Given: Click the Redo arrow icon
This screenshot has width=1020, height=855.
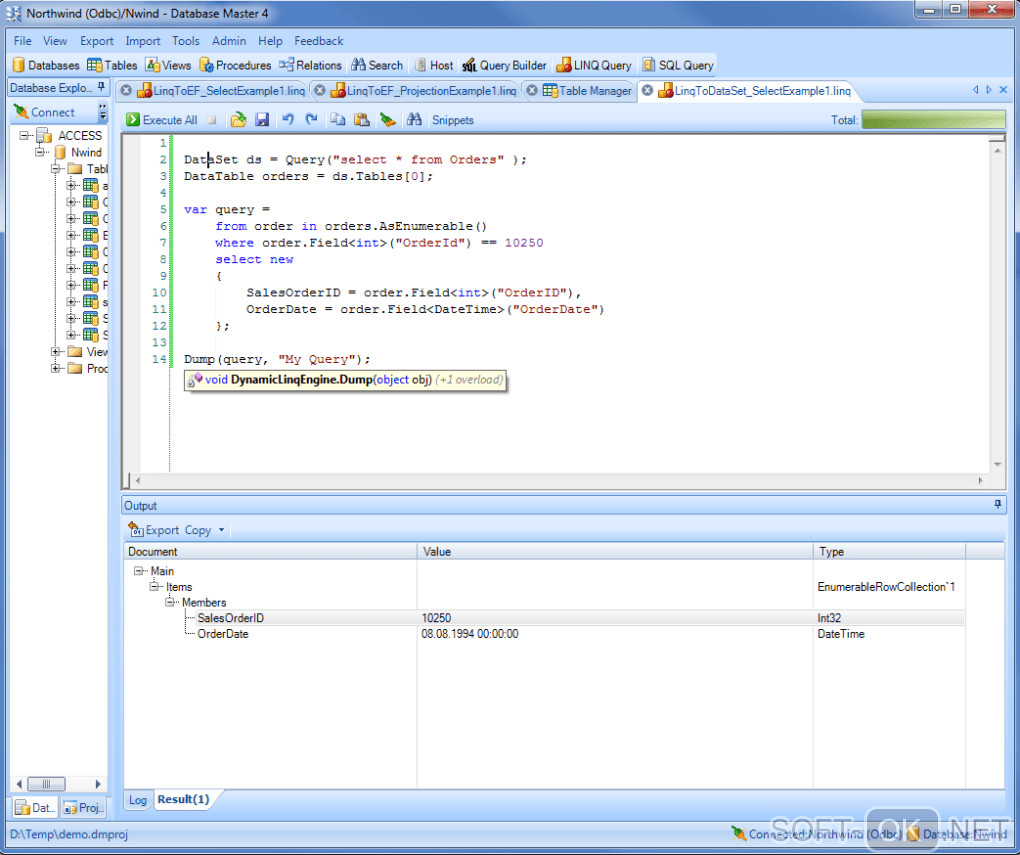Looking at the screenshot, I should pos(311,120).
